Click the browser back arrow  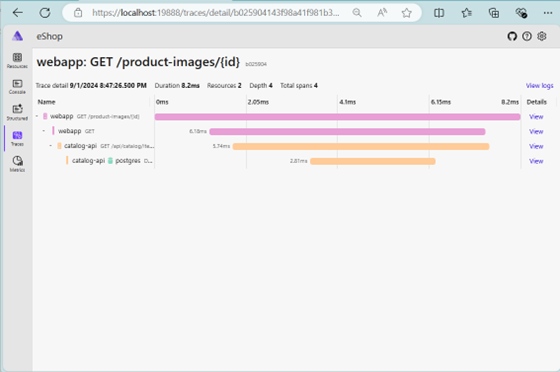[18, 13]
